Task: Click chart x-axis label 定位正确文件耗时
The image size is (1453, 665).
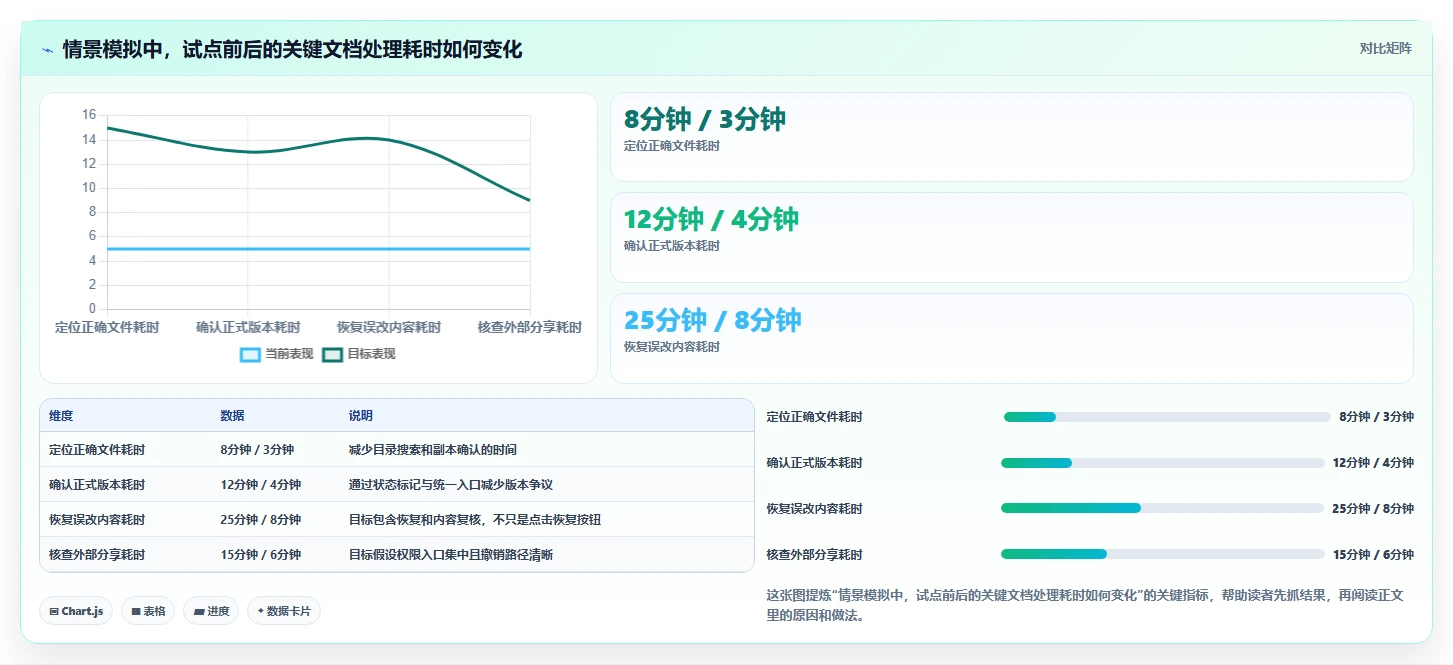Action: (107, 327)
